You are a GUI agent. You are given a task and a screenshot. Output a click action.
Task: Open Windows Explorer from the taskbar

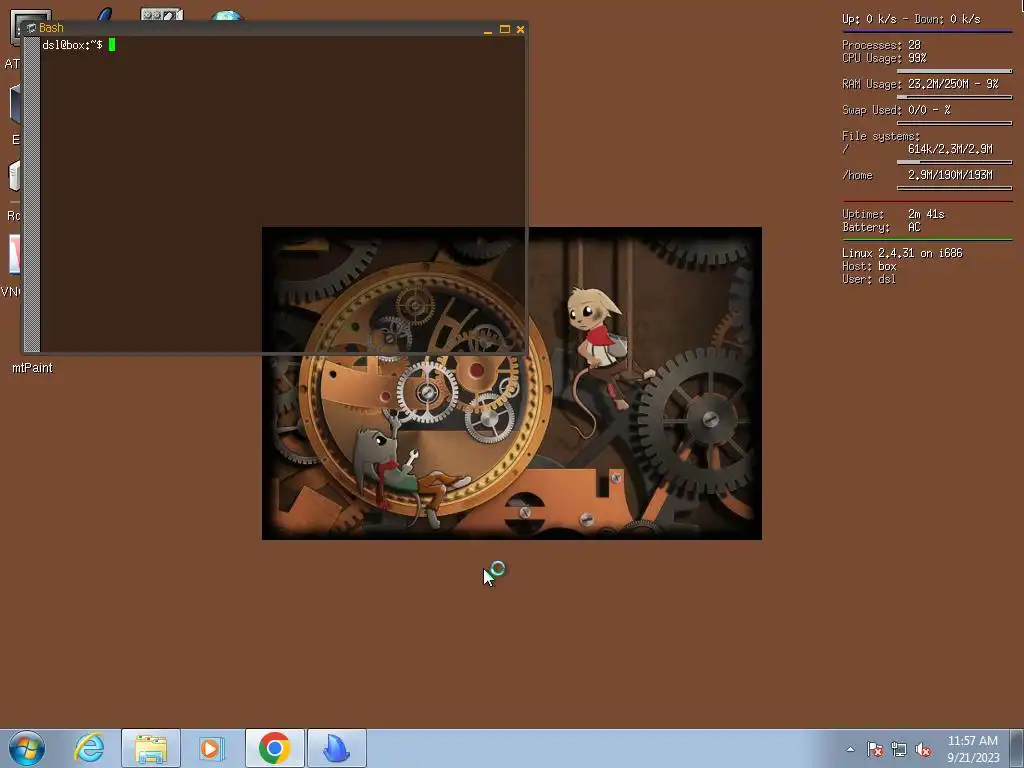point(151,748)
